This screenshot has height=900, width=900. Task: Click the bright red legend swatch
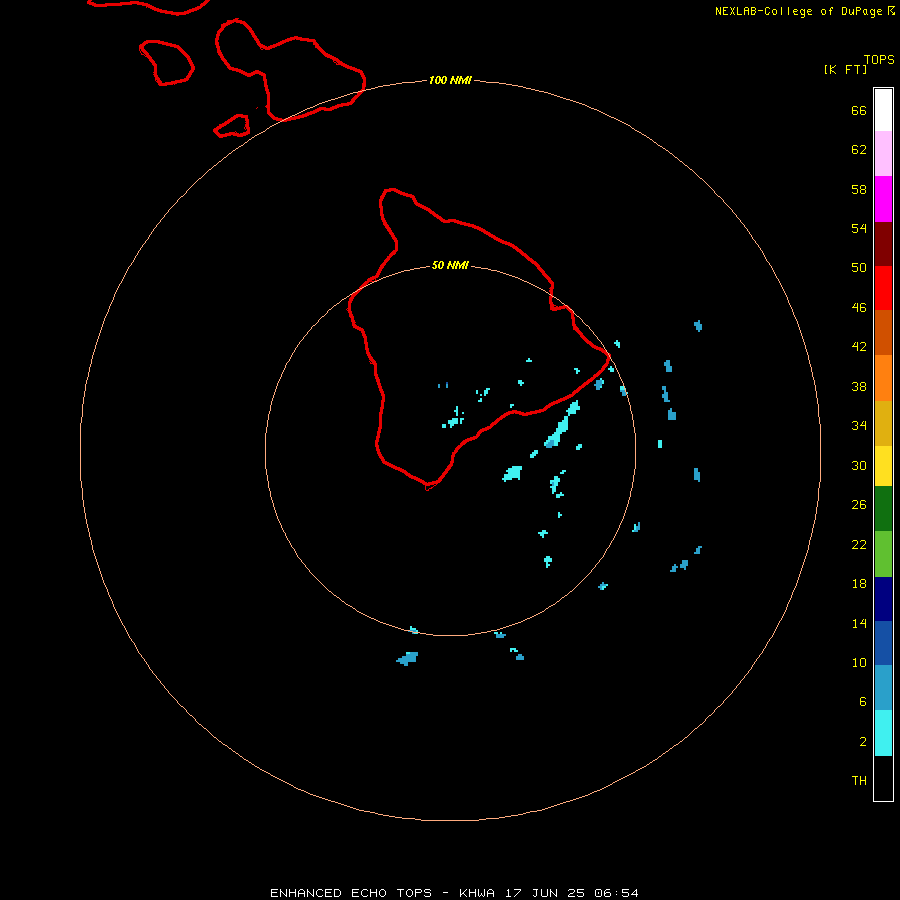click(x=883, y=288)
